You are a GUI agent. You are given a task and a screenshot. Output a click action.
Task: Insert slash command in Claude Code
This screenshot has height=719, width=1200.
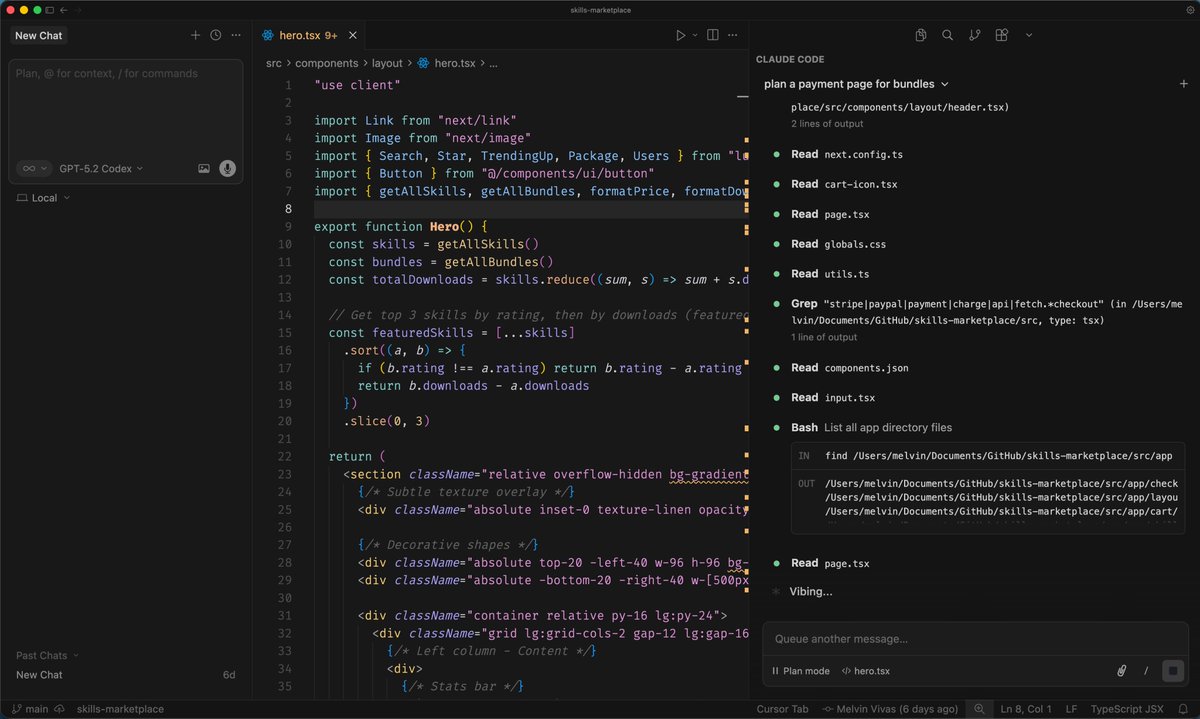tap(1146, 671)
